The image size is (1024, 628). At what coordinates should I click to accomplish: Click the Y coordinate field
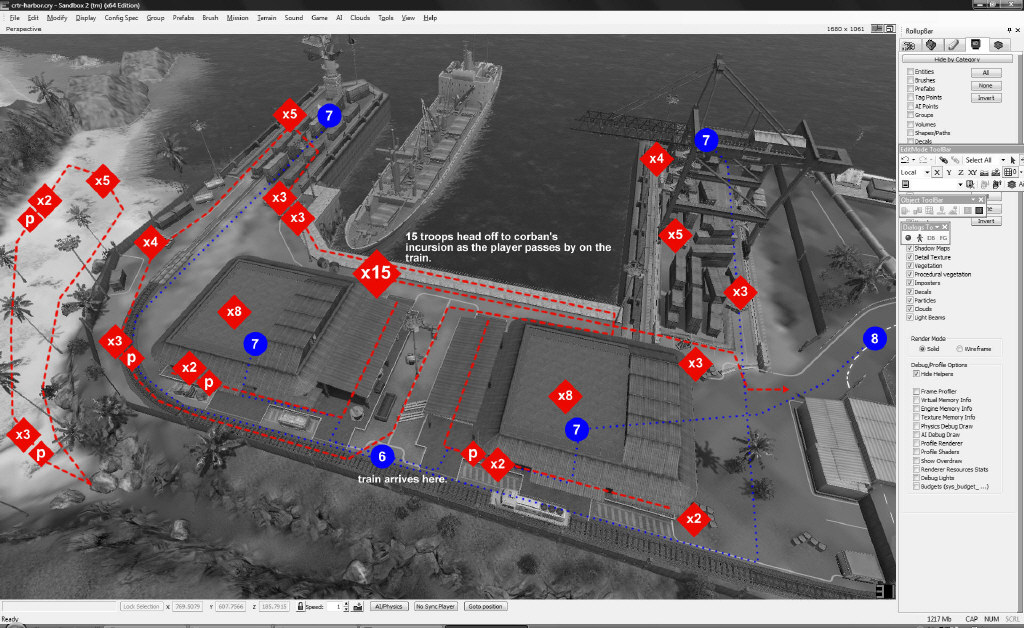coord(229,606)
